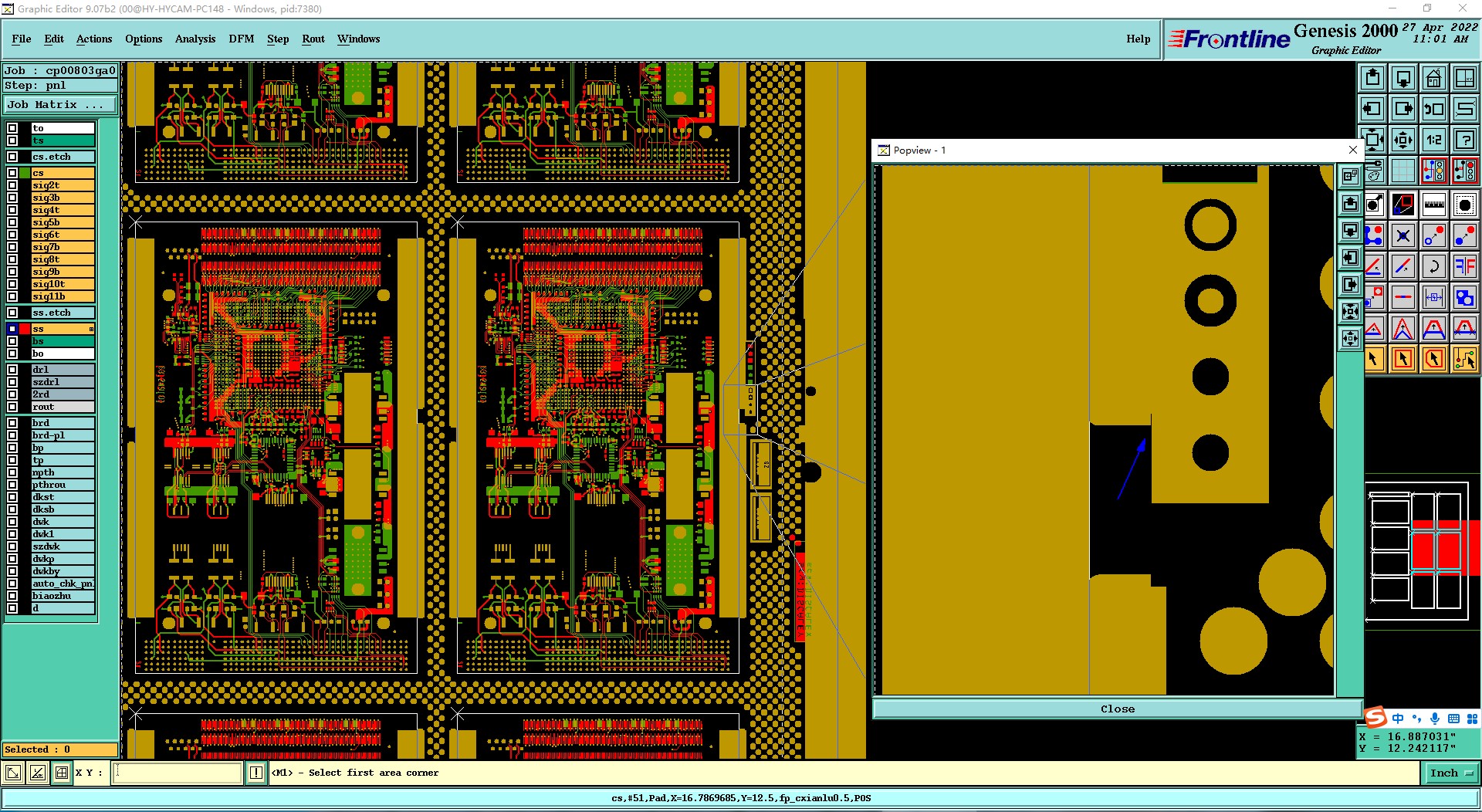Open the grid display icon
The height and width of the screenshot is (812, 1482).
pos(1403,170)
